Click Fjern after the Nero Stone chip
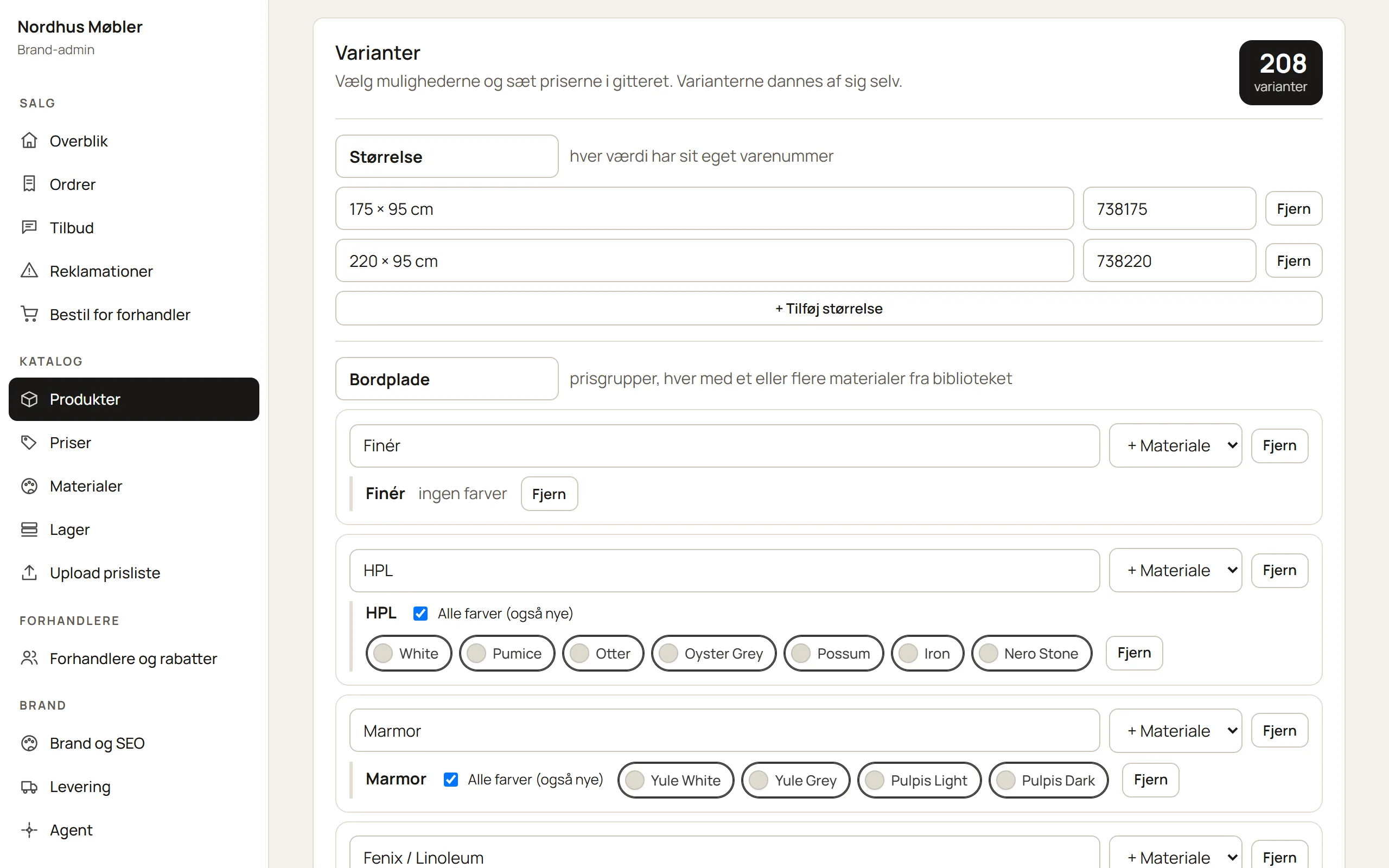This screenshot has width=1389, height=868. pos(1134,653)
